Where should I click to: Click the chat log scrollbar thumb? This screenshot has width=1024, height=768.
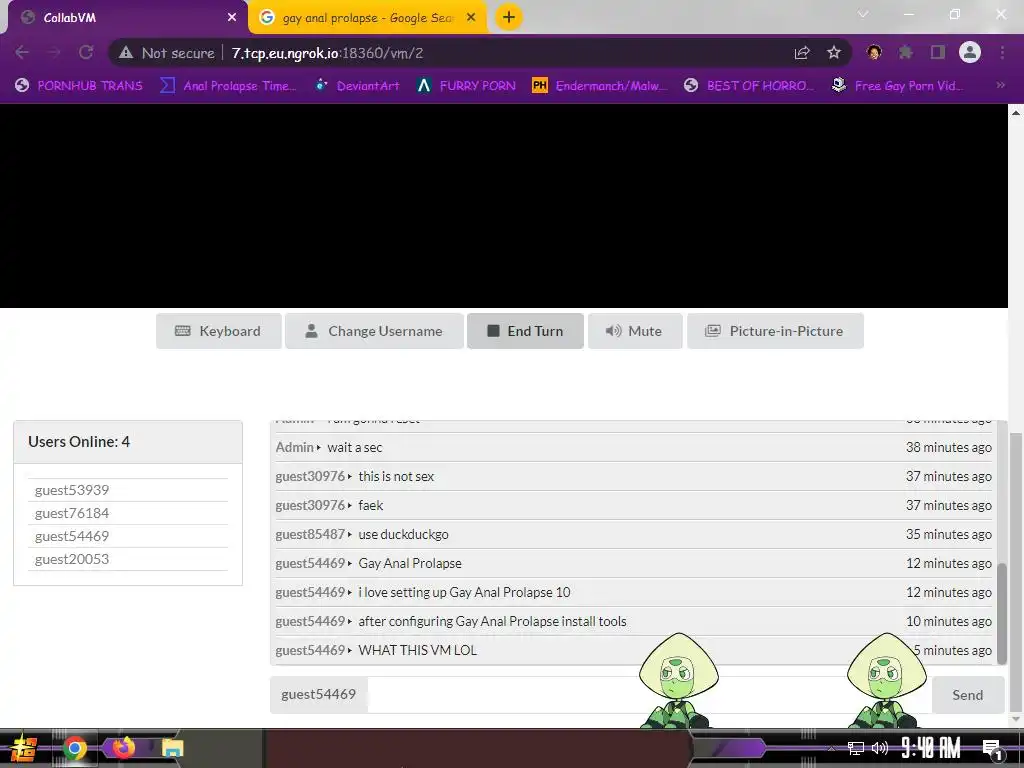tap(1002, 613)
